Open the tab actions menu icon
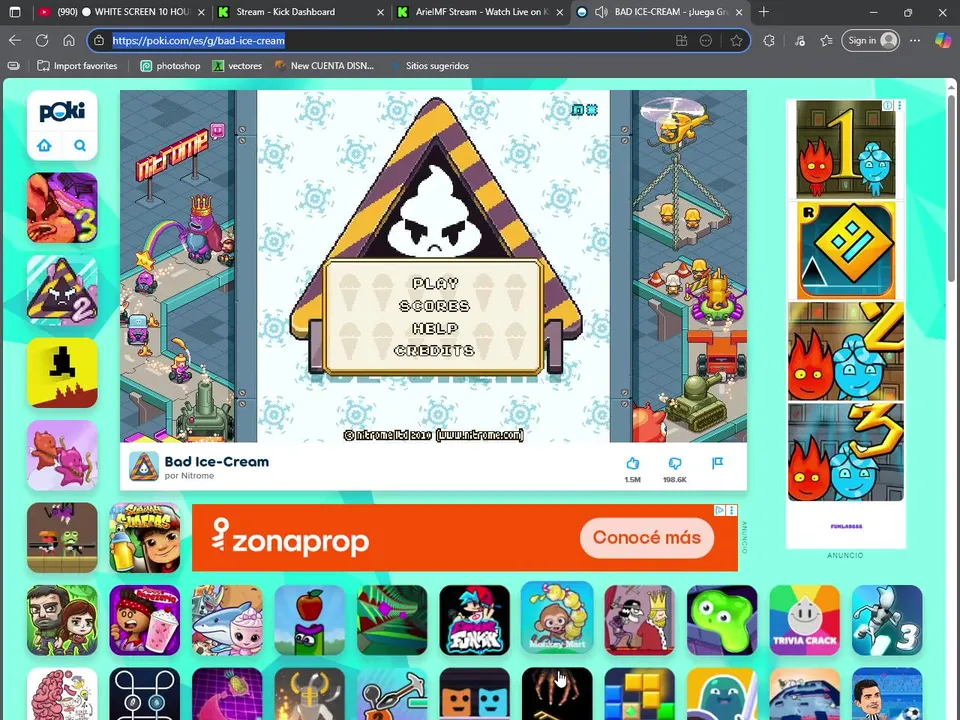 [x=15, y=12]
